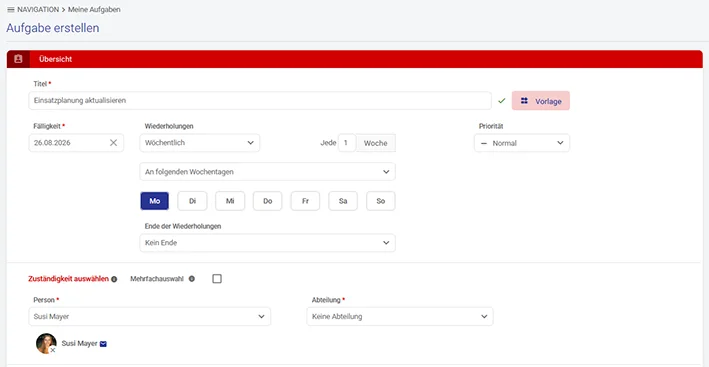Select the Di weekday toggle
Image resolution: width=709 pixels, height=367 pixels.
pyautogui.click(x=192, y=201)
